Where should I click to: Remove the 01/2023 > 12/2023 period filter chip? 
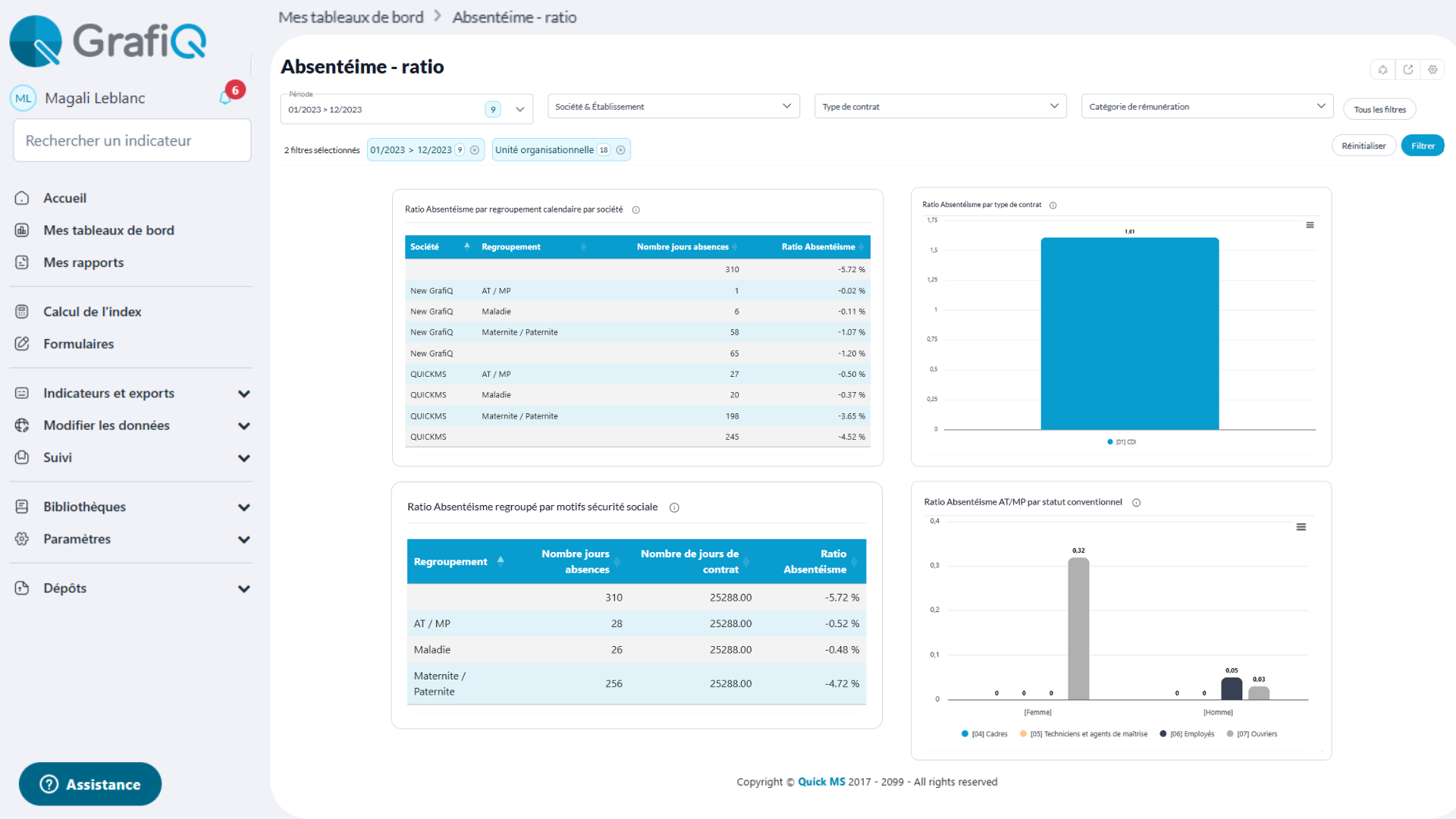coord(475,150)
